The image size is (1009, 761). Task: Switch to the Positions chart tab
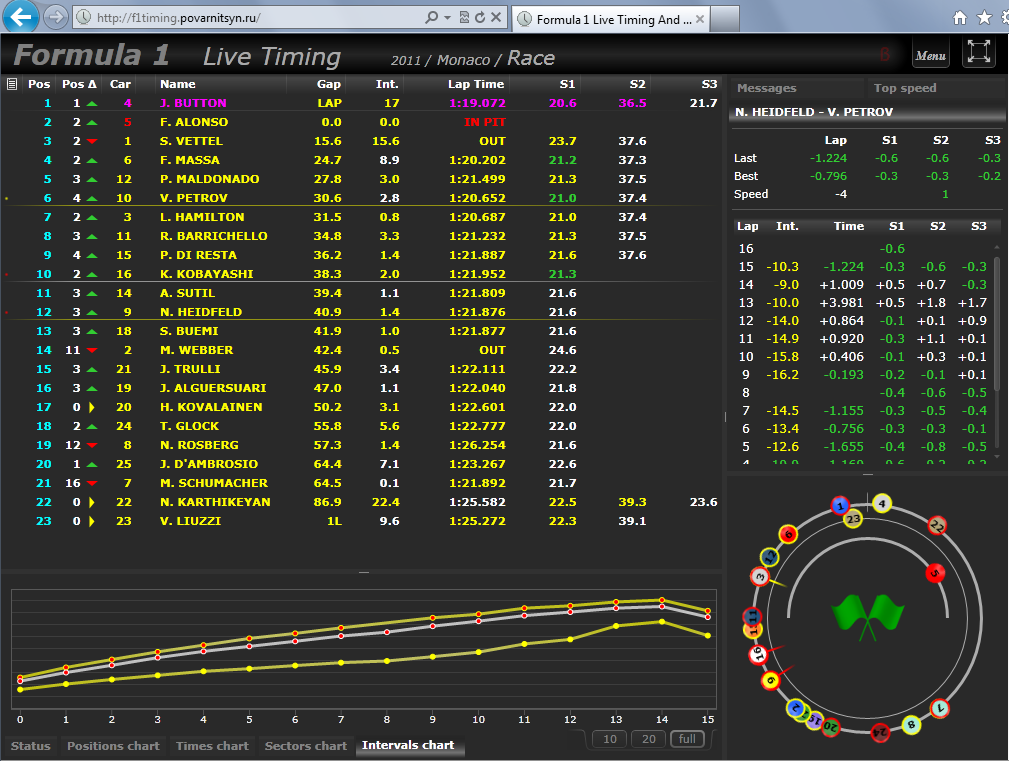coord(113,746)
